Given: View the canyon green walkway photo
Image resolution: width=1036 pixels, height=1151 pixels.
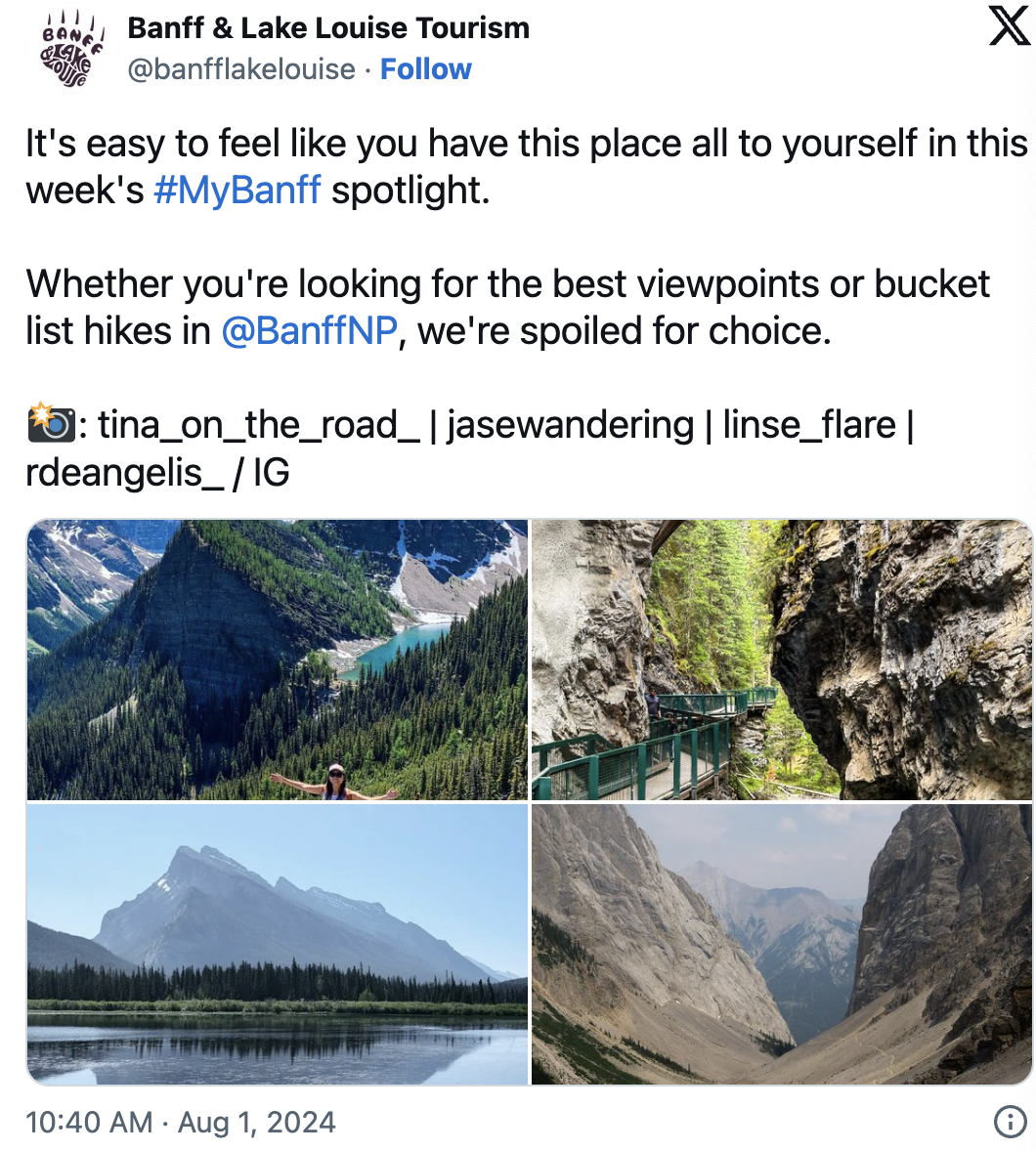Looking at the screenshot, I should click(x=781, y=660).
